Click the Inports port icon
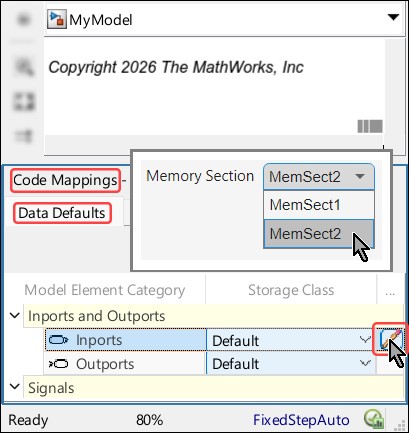This screenshot has width=409, height=433. (59, 340)
